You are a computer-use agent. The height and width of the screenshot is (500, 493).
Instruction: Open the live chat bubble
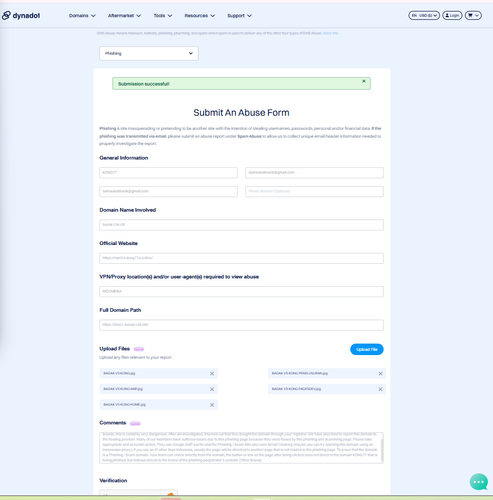coord(479,482)
